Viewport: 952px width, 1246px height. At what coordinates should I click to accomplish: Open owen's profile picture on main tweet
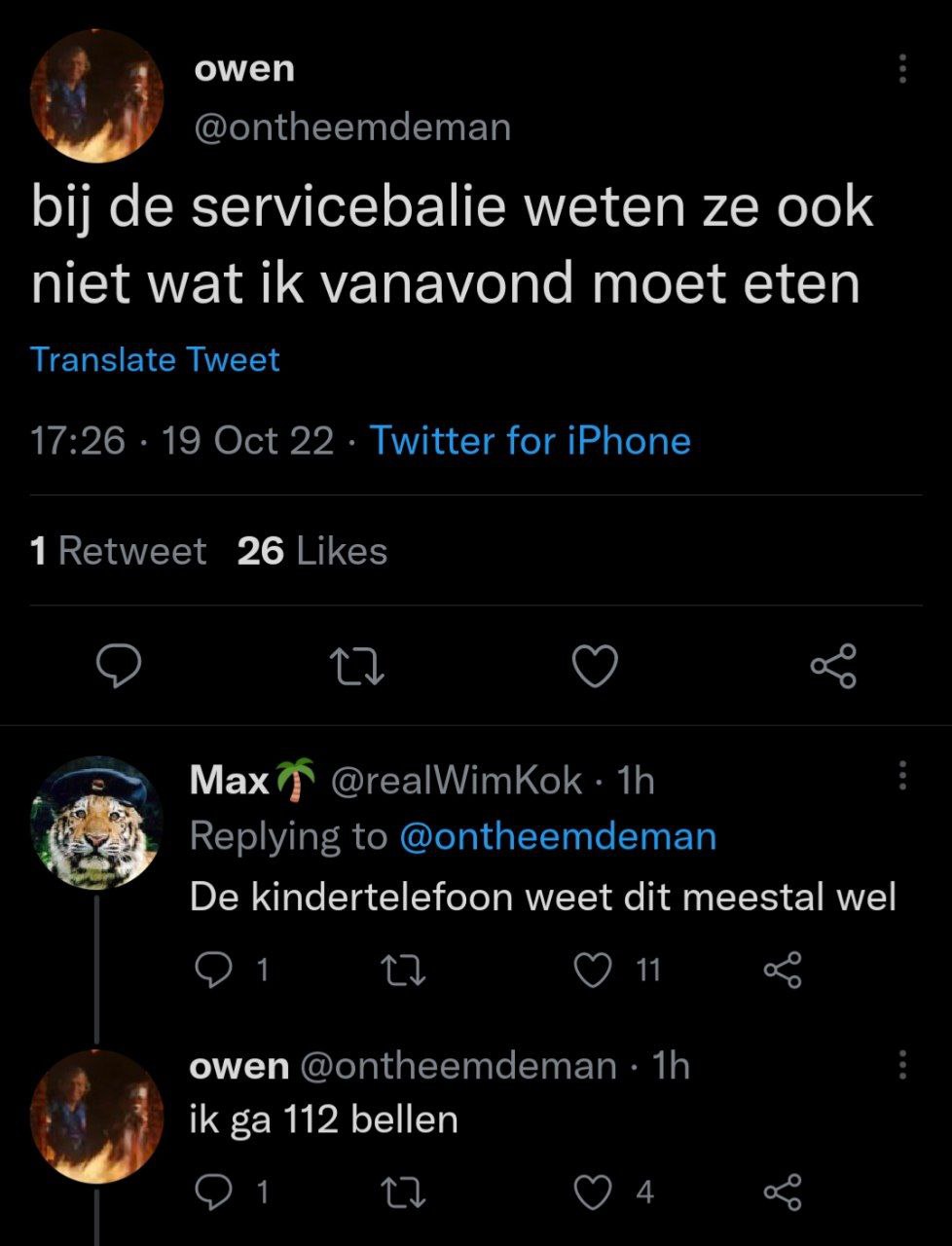(97, 95)
